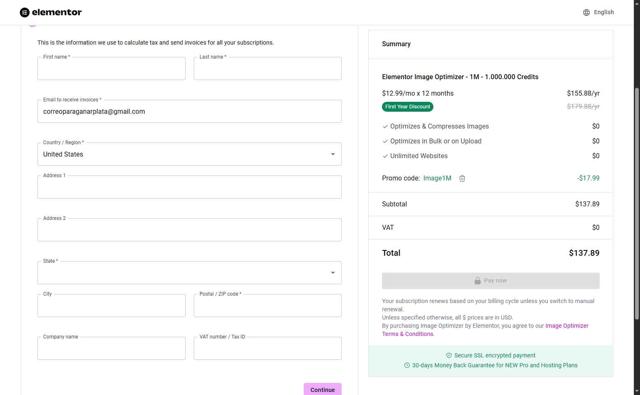Click the -$17.99 promo discount amount
This screenshot has height=395, width=640.
588,178
